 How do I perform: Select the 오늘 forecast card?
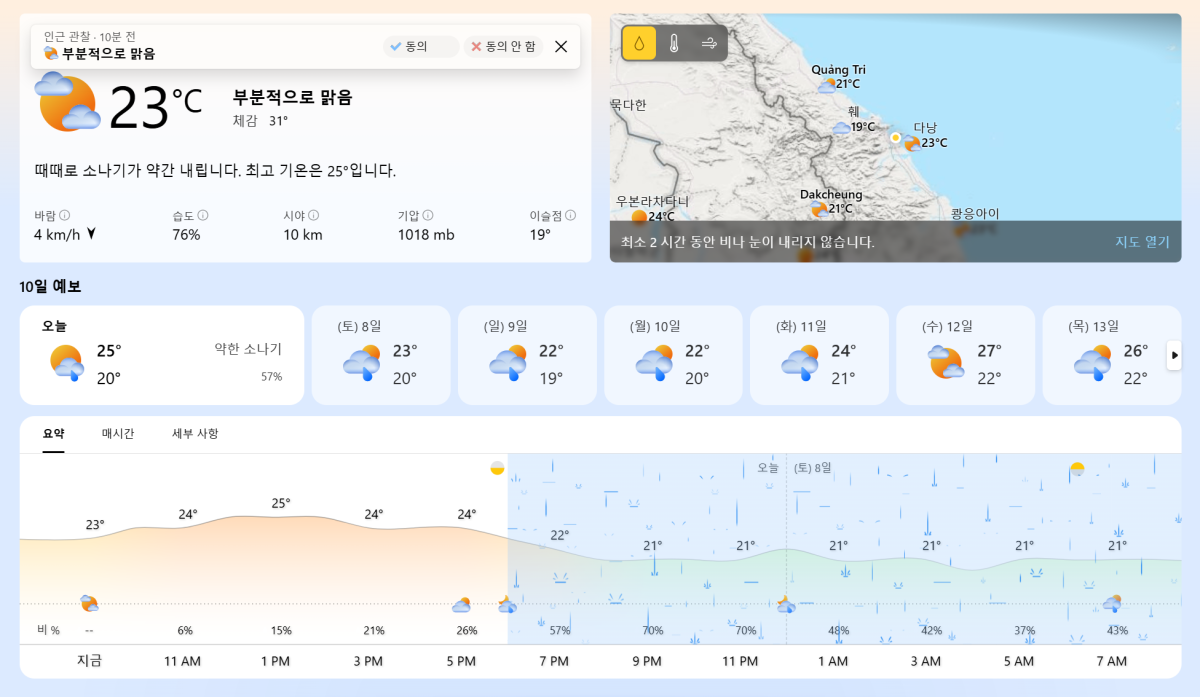coord(162,355)
